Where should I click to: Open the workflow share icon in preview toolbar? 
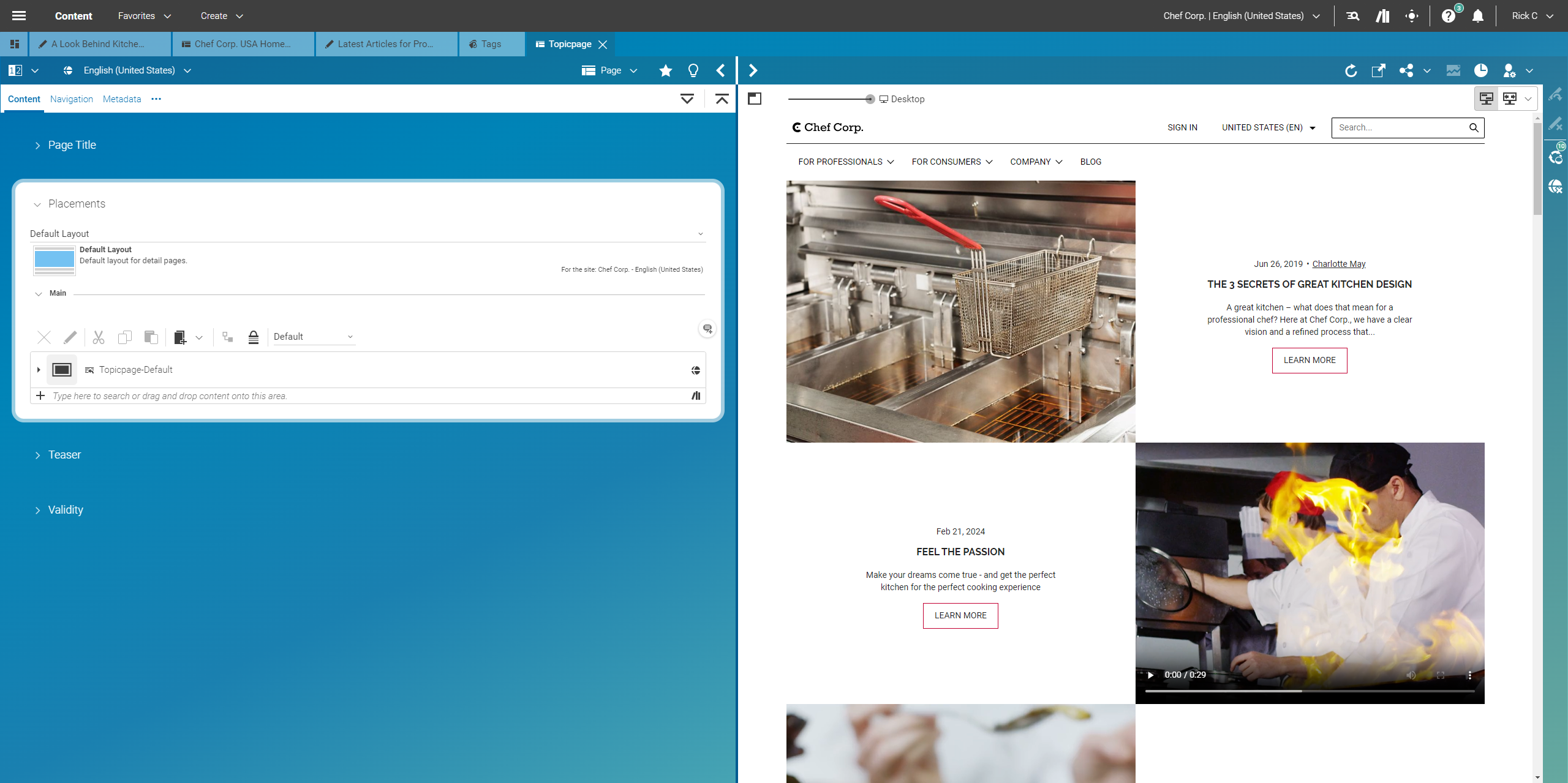[x=1407, y=70]
